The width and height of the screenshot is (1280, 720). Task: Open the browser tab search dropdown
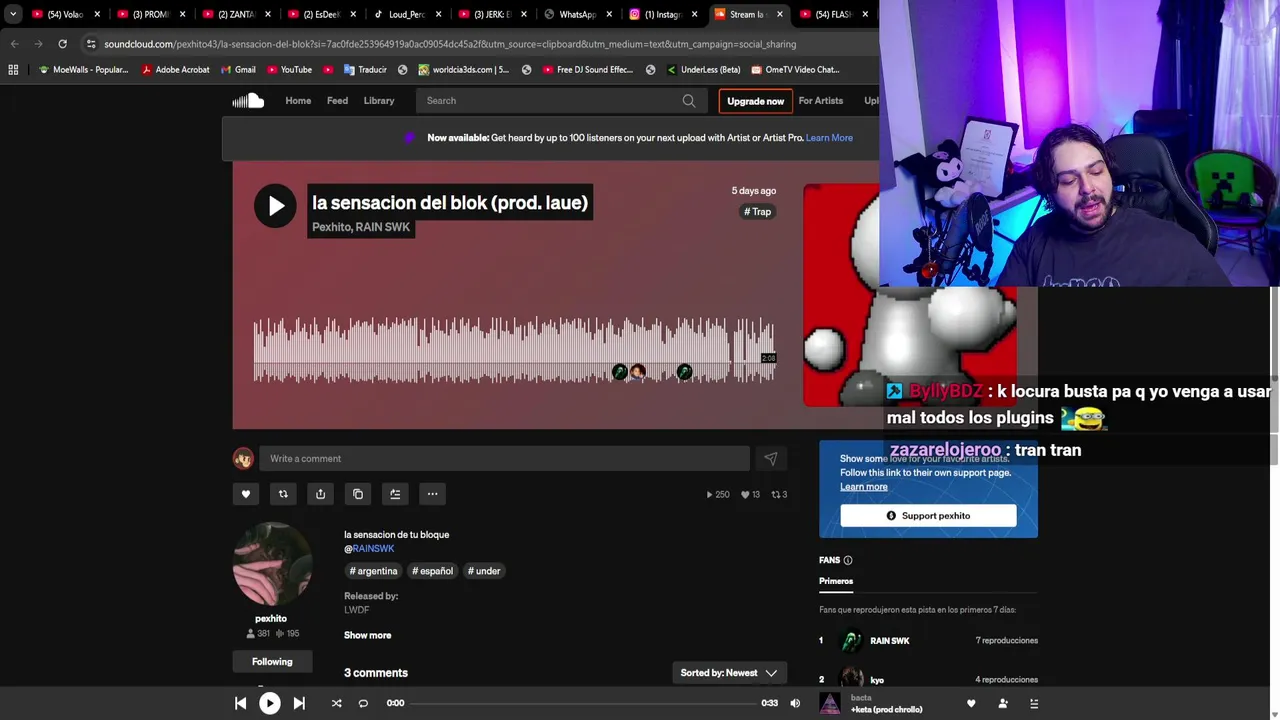[12, 14]
